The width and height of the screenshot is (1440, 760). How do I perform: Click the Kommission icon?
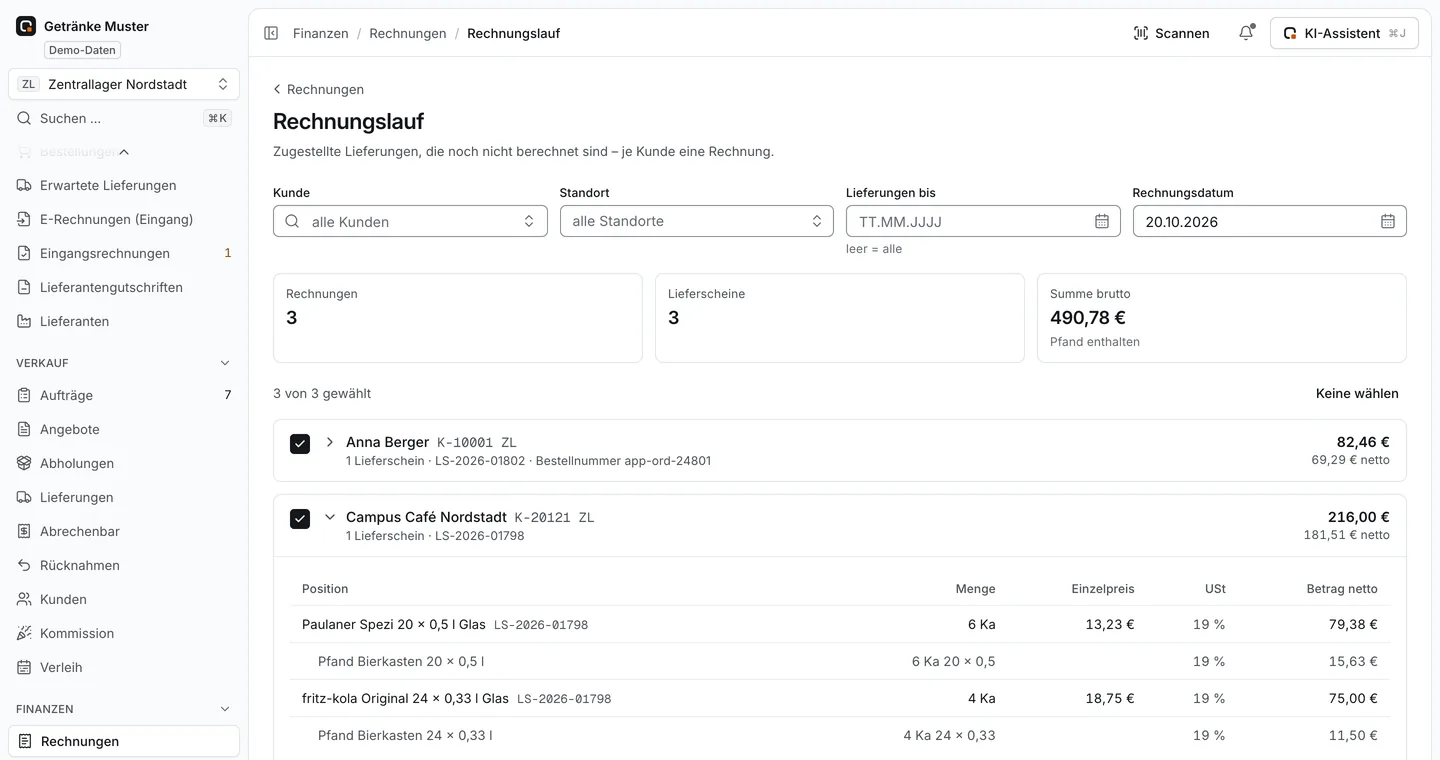pyautogui.click(x=24, y=633)
